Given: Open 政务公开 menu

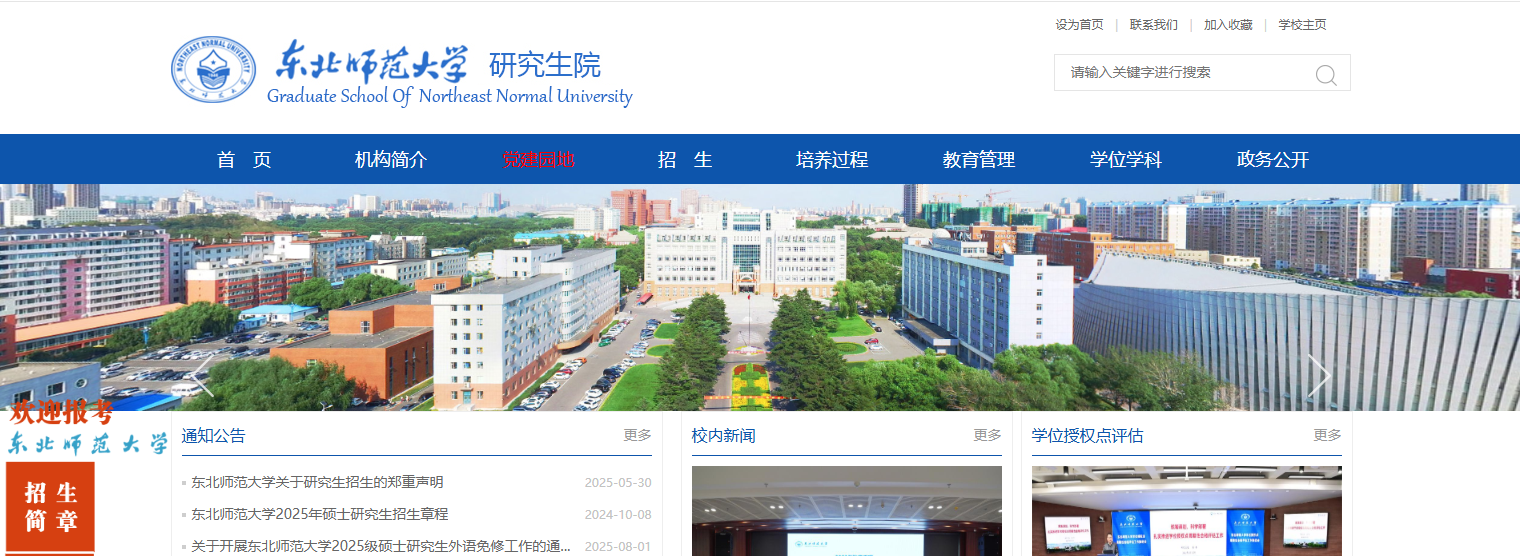Looking at the screenshot, I should click(x=1273, y=159).
